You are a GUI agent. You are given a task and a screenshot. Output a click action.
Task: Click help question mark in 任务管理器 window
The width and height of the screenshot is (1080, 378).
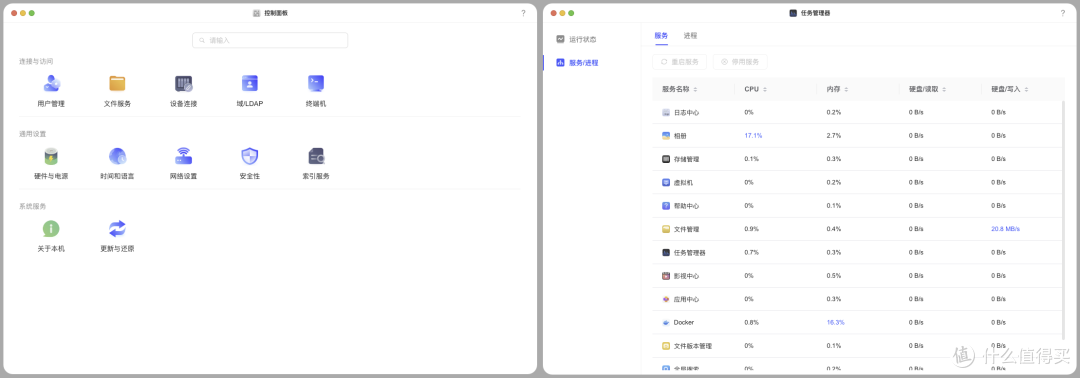(x=1062, y=13)
